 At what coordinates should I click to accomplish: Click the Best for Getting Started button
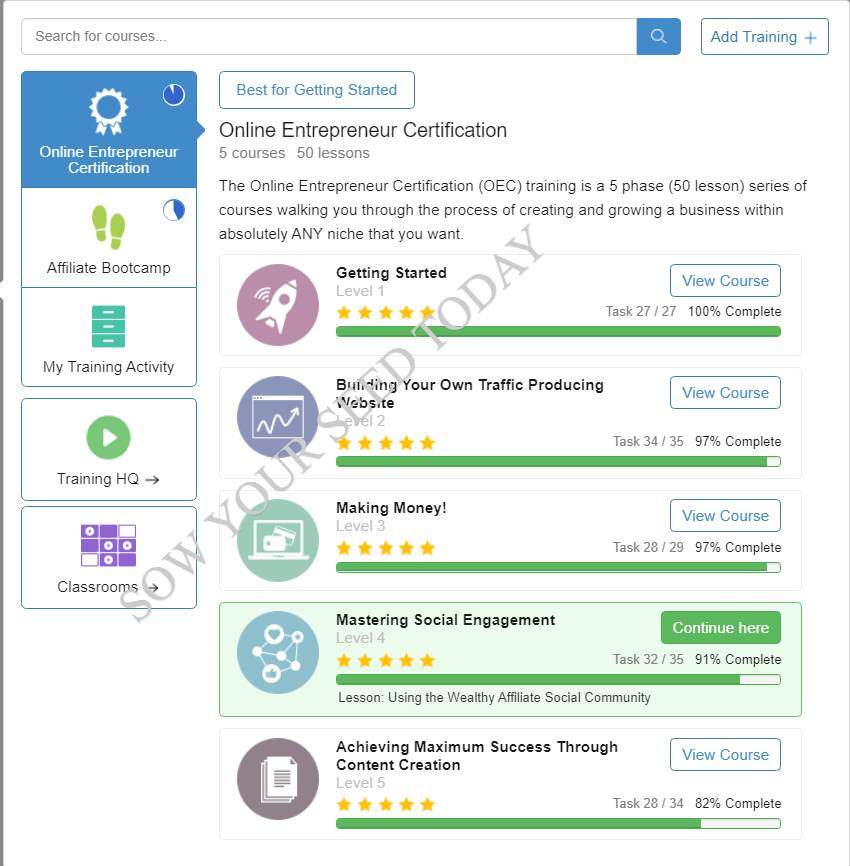[x=316, y=90]
